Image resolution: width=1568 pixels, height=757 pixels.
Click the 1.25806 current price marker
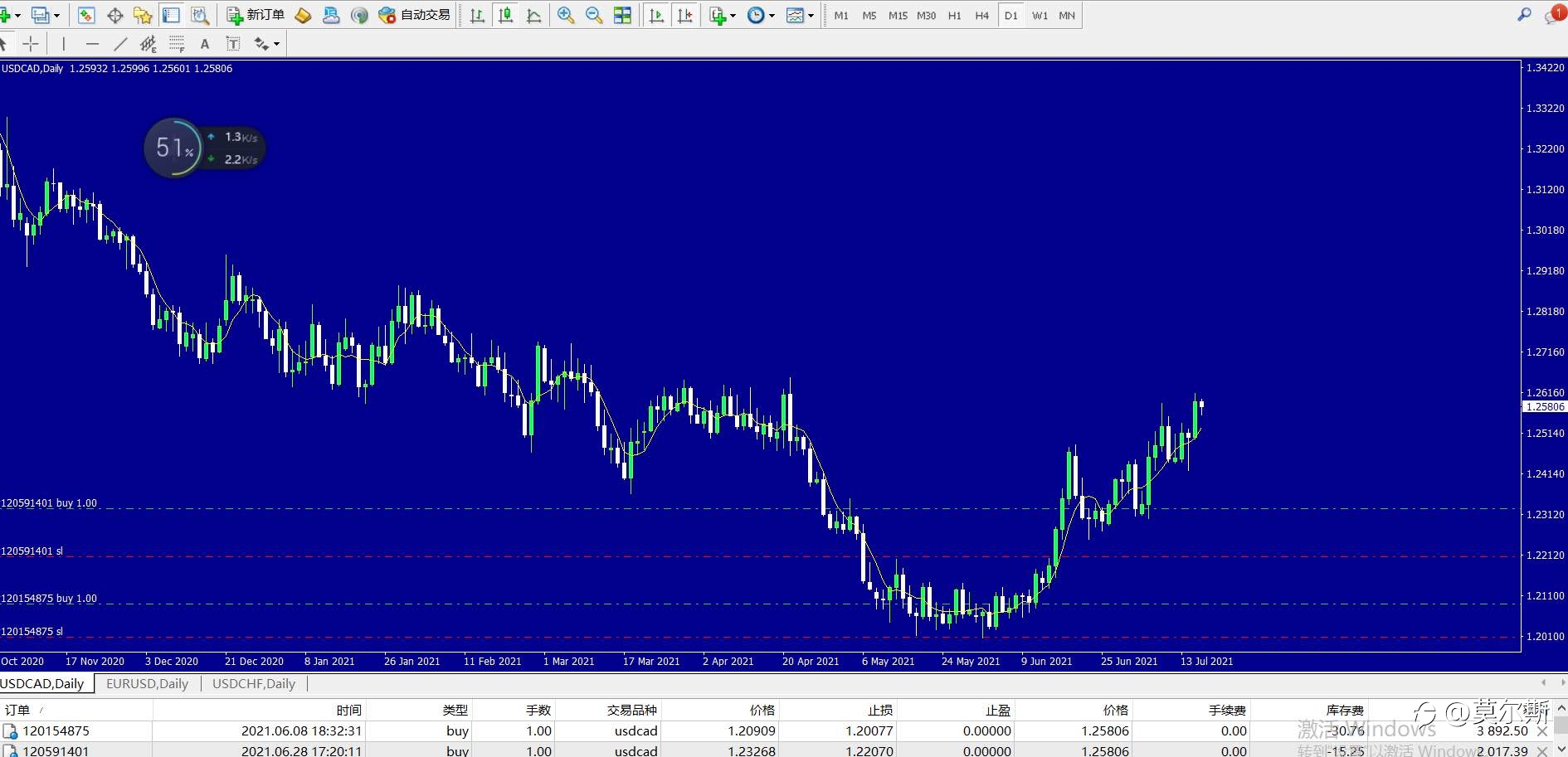click(1545, 406)
